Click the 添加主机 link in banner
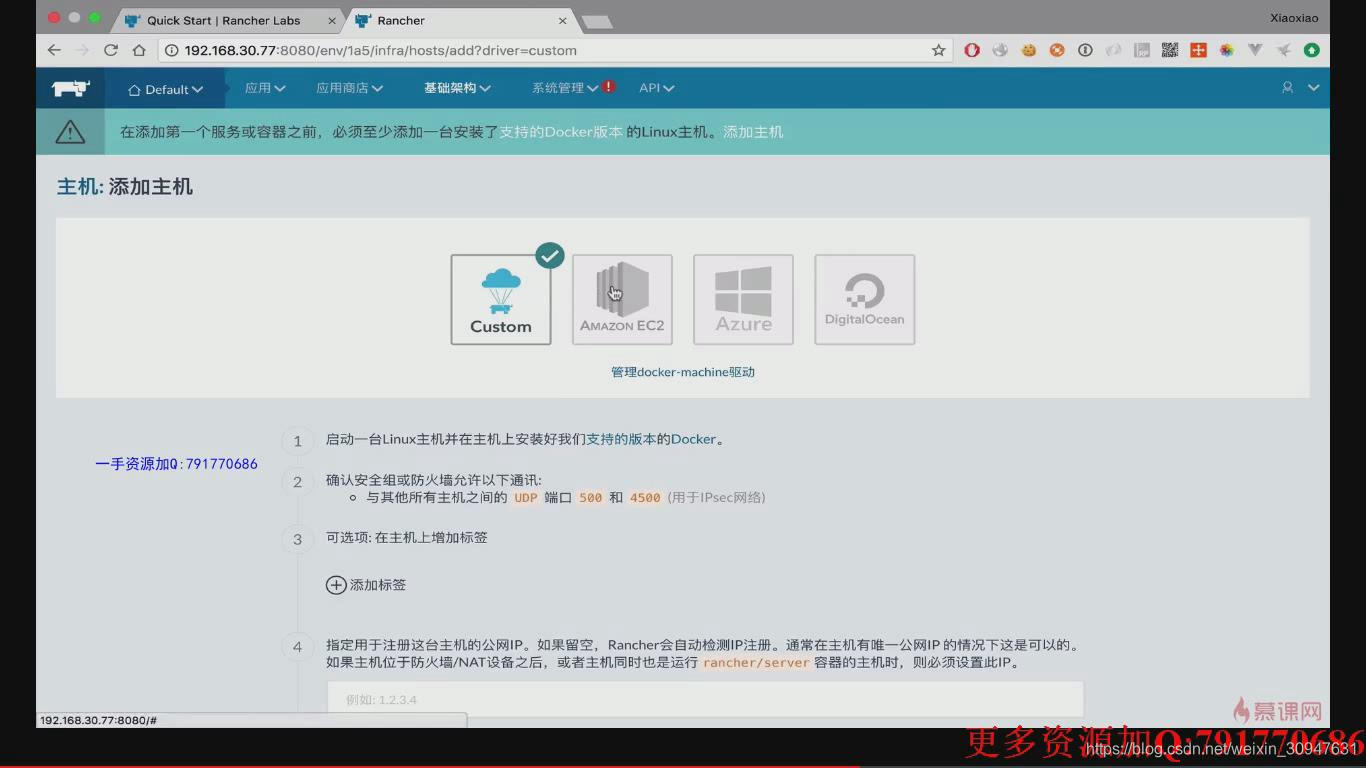This screenshot has width=1366, height=768. point(753,132)
